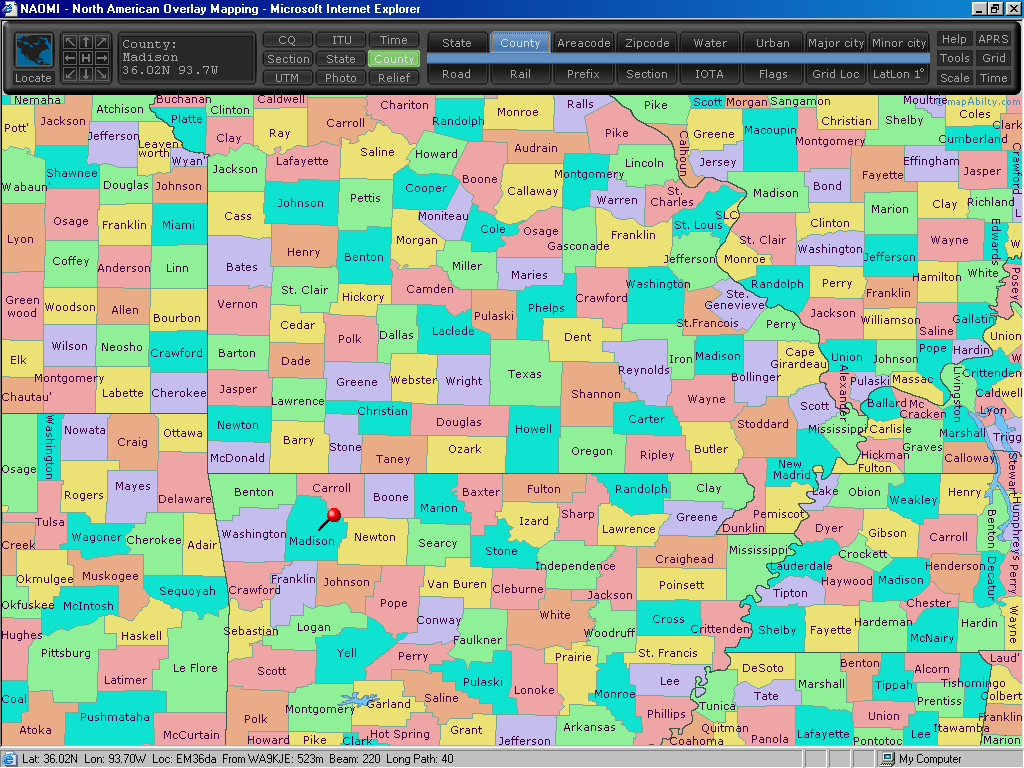
Task: Select the green County locate mode
Action: pyautogui.click(x=394, y=59)
